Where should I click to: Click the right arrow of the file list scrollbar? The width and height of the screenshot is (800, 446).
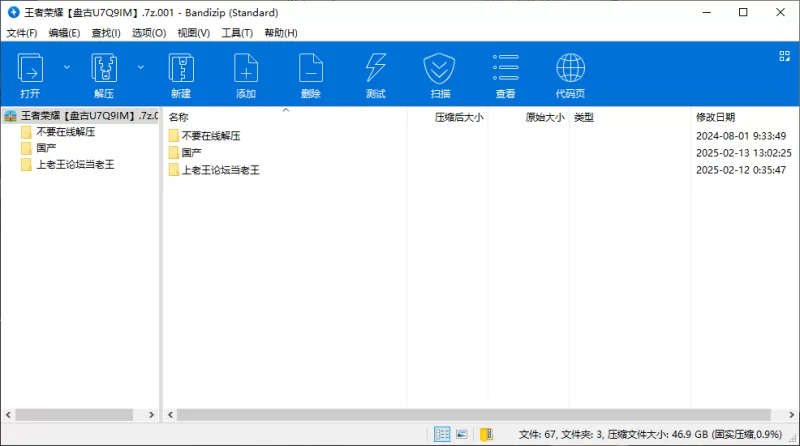click(792, 415)
